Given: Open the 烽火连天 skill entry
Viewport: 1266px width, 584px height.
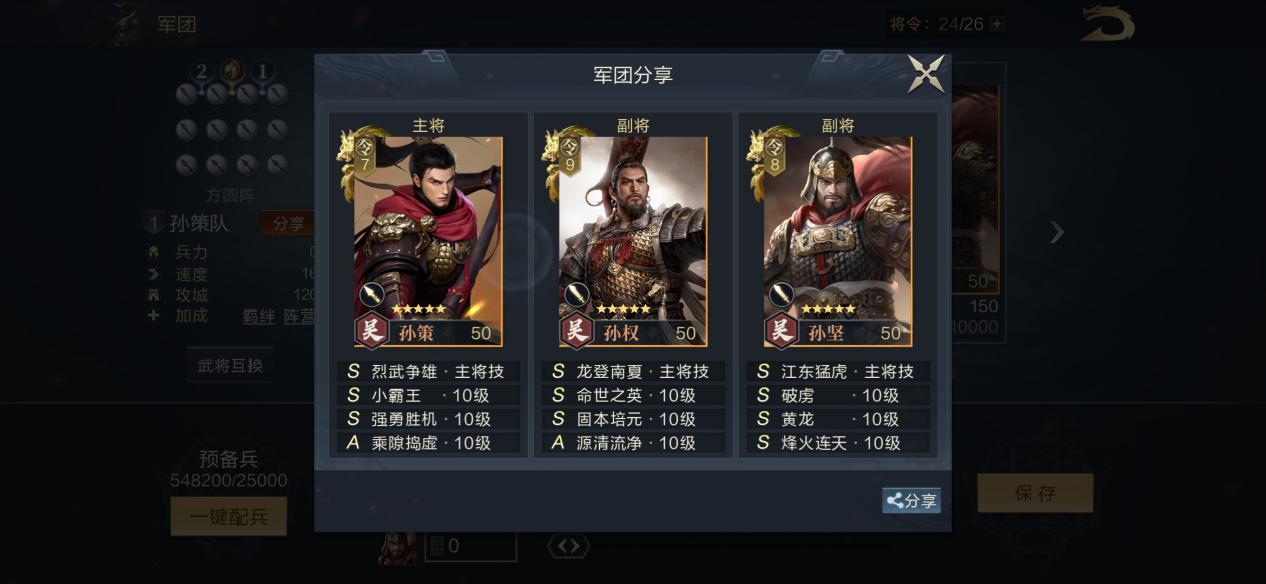Looking at the screenshot, I should (x=838, y=443).
